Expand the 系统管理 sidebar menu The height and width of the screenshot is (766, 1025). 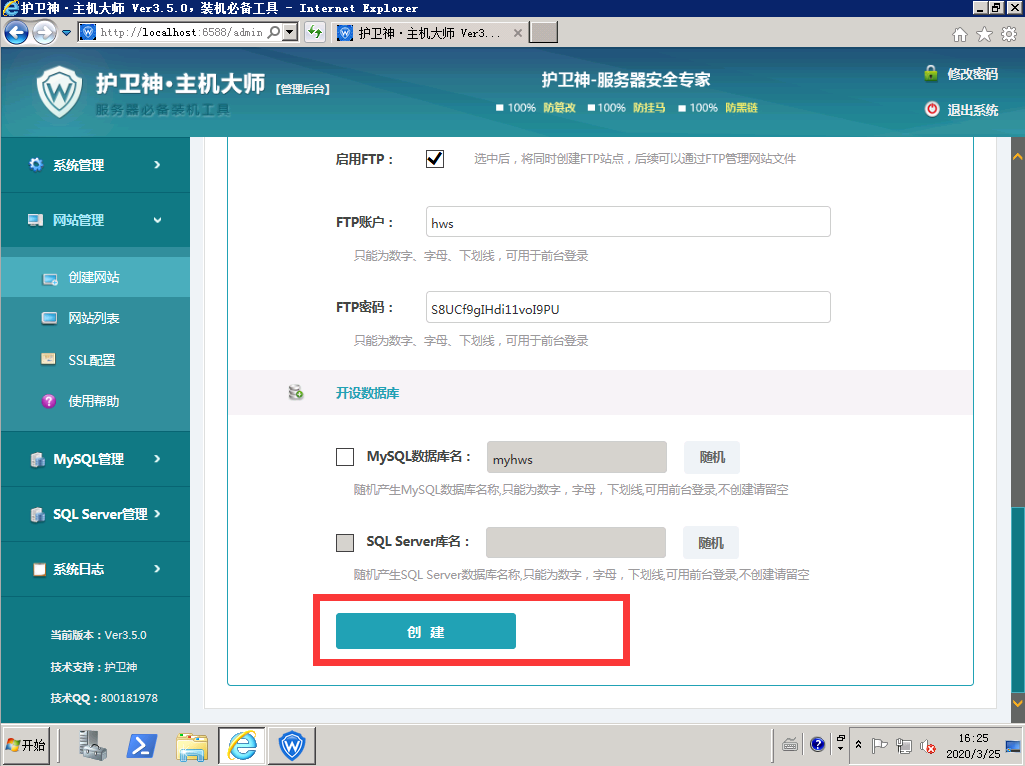(95, 165)
